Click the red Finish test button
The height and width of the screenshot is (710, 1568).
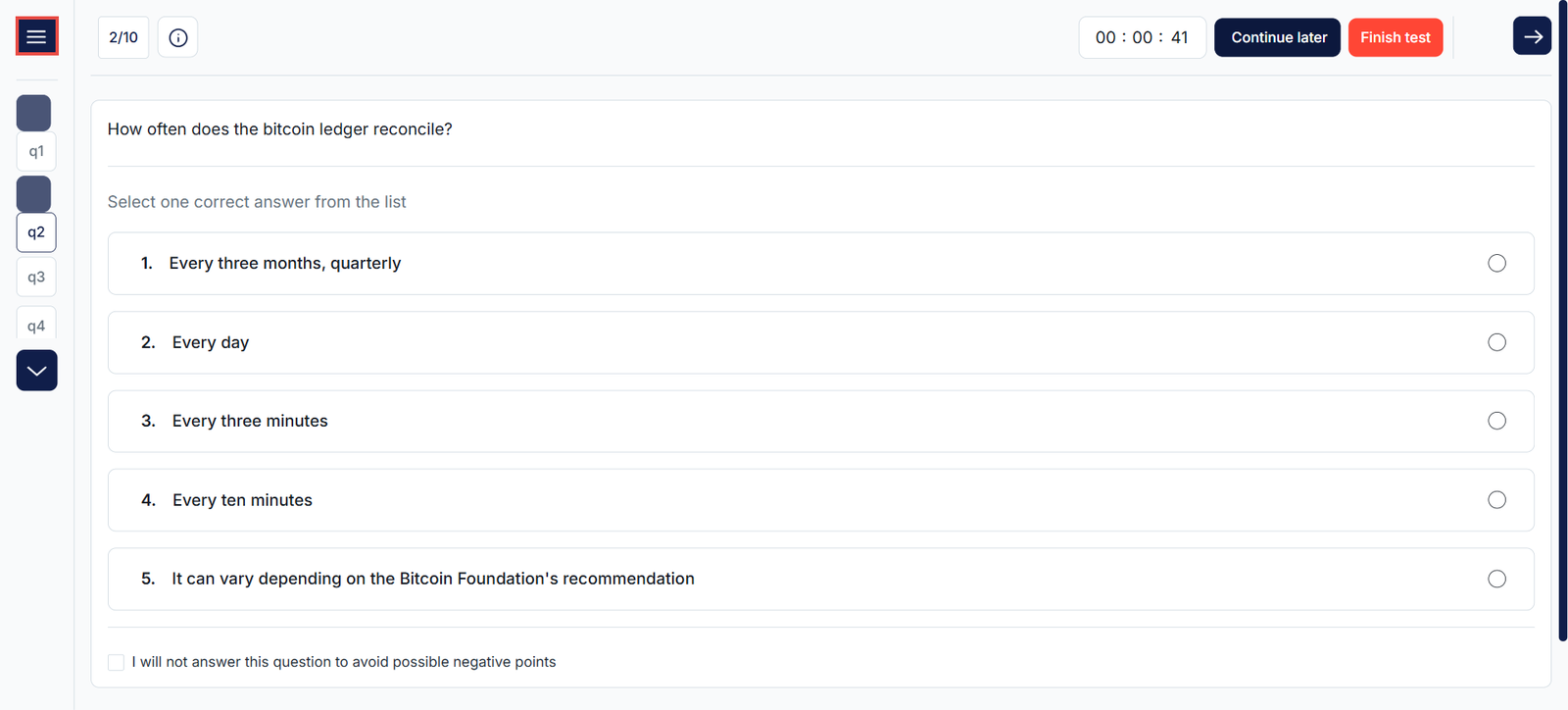click(1395, 37)
